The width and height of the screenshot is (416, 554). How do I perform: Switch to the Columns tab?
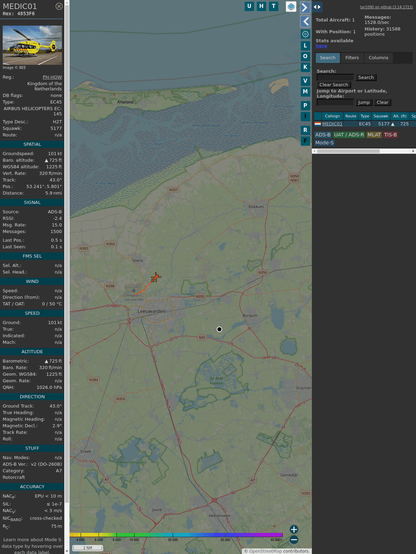pyautogui.click(x=378, y=58)
